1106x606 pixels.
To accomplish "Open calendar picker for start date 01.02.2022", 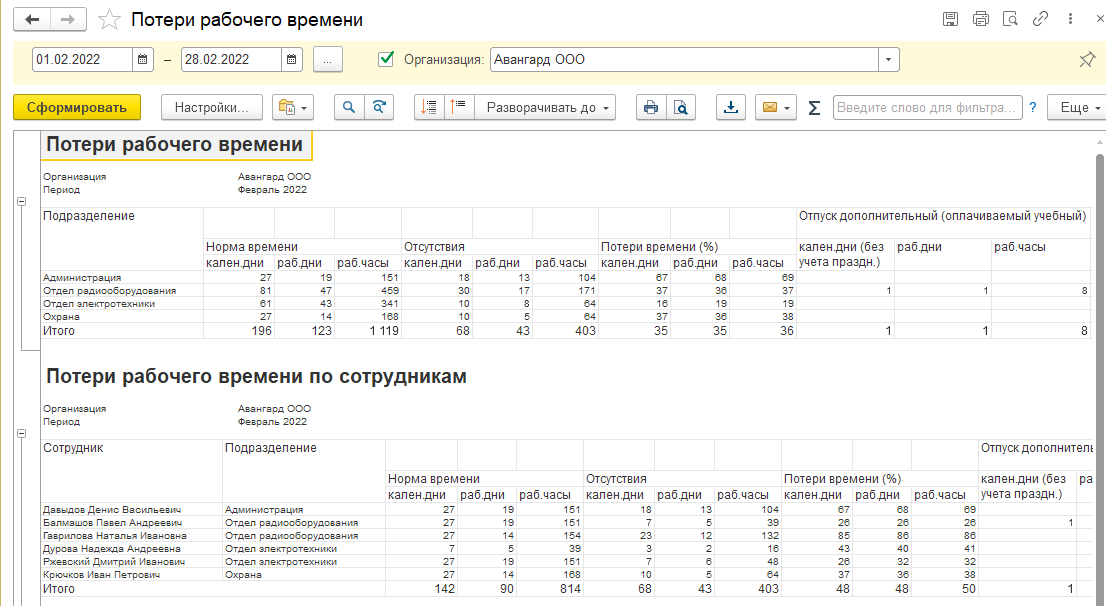I will [143, 60].
